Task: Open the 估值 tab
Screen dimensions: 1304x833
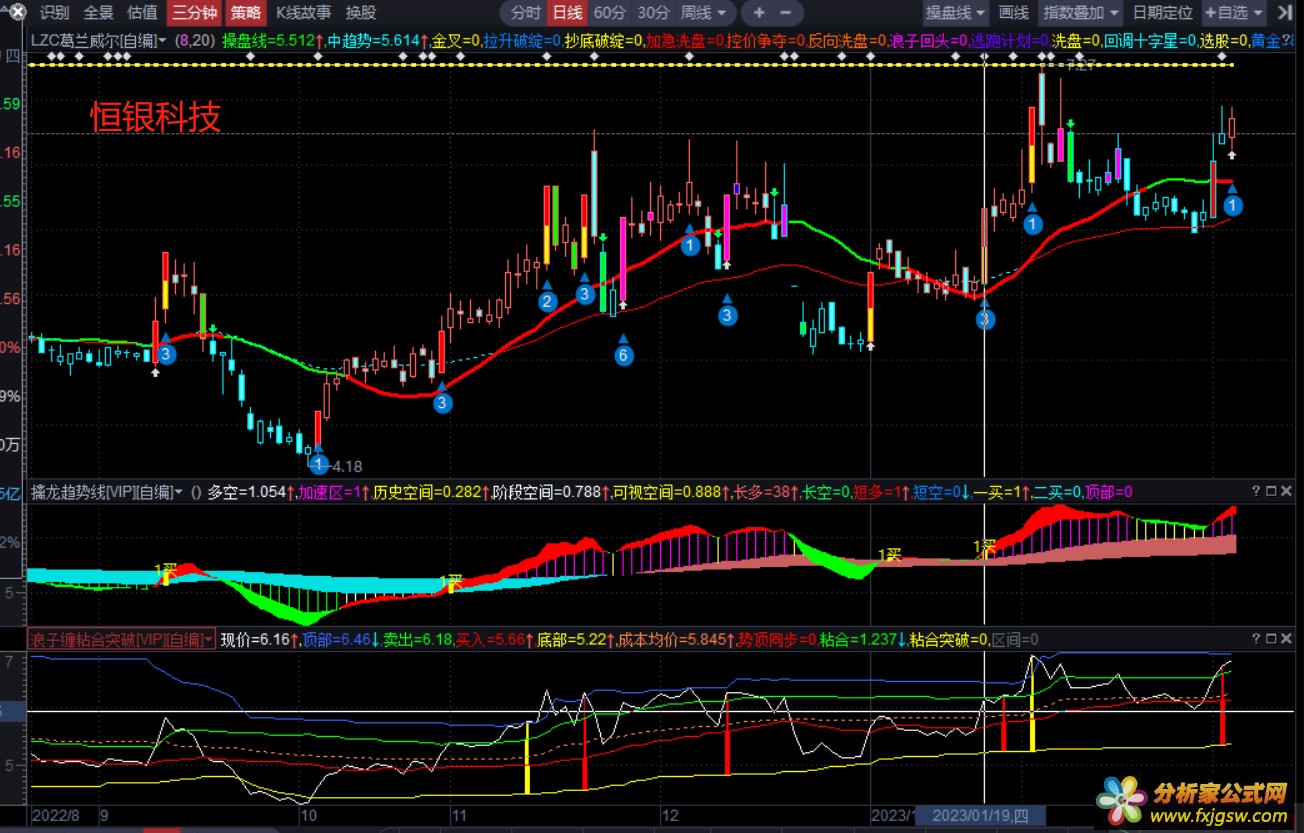Action: (x=143, y=13)
